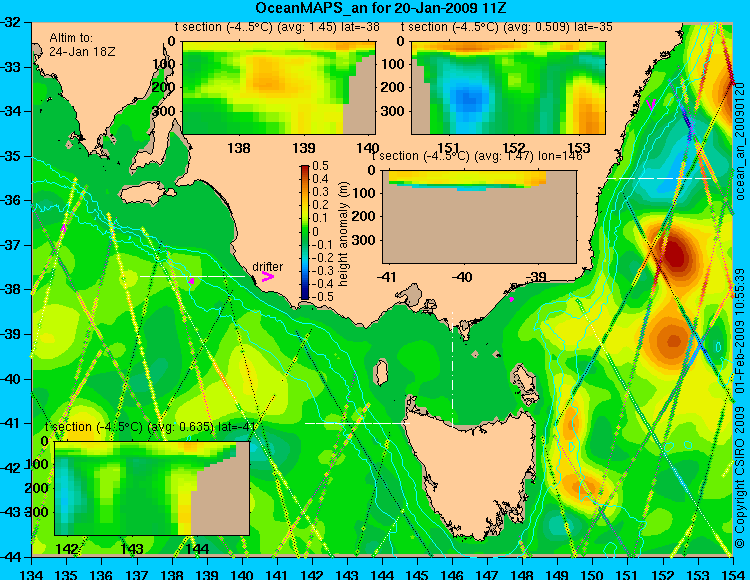Select the 'Altim to: 24-Jan 18Z' note
The width and height of the screenshot is (750, 580).
point(82,44)
